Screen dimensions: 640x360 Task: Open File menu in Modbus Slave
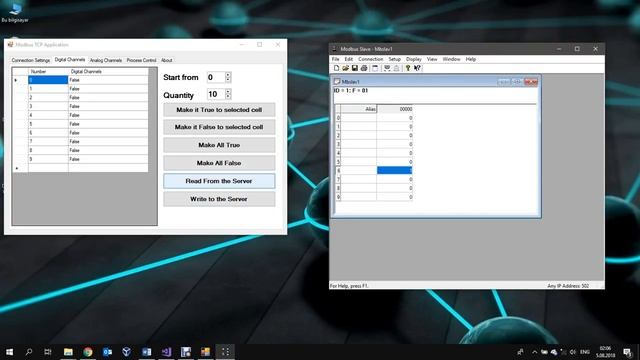click(336, 59)
